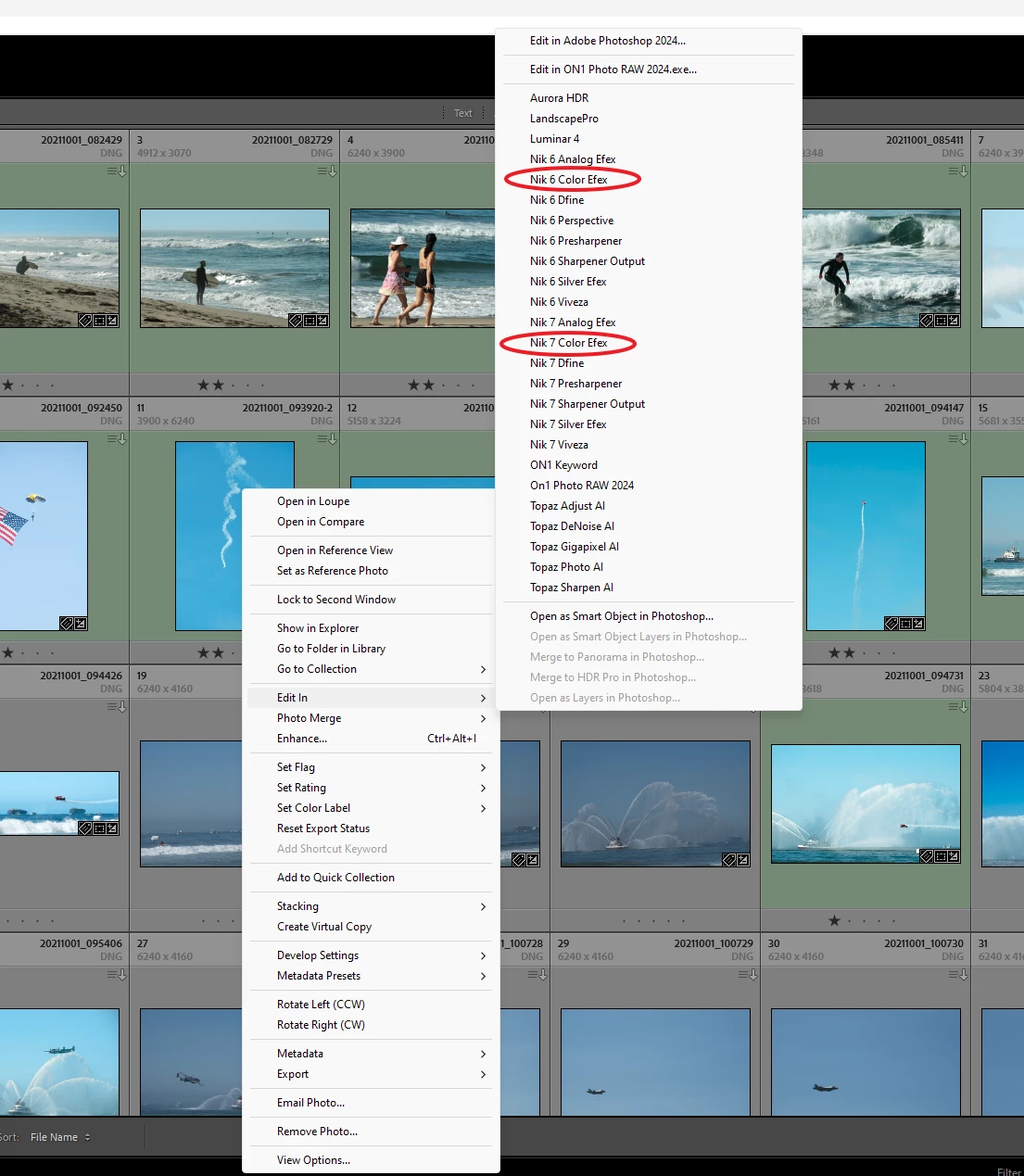The height and width of the screenshot is (1176, 1024).
Task: Click crop badge on photo 20211001_082429
Action: [99, 321]
